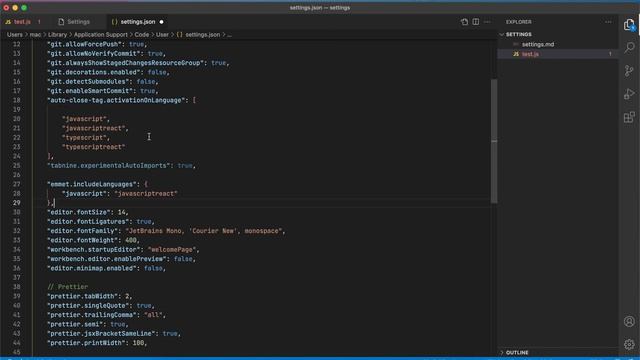This screenshot has height=360, width=640.
Task: Click "editor.fontFamily" key text
Action: [83, 231]
